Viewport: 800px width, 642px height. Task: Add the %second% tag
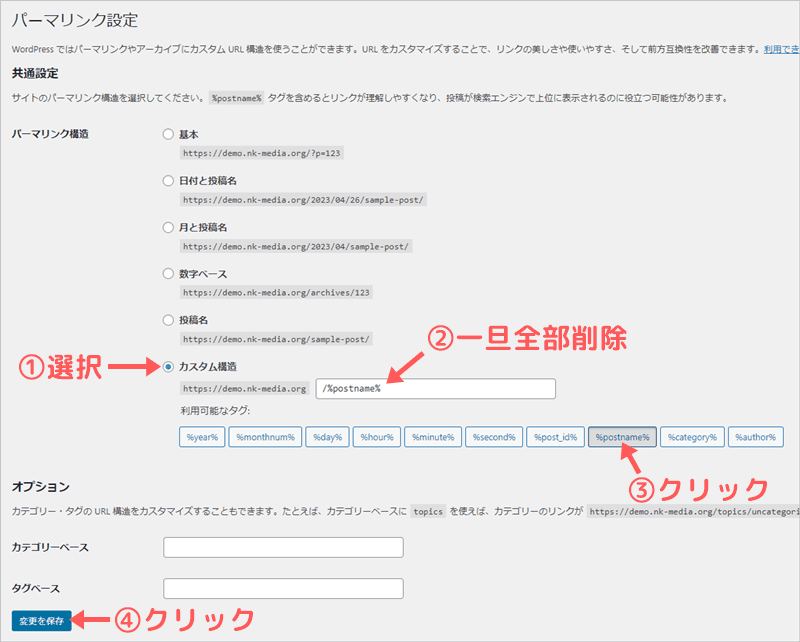point(493,437)
